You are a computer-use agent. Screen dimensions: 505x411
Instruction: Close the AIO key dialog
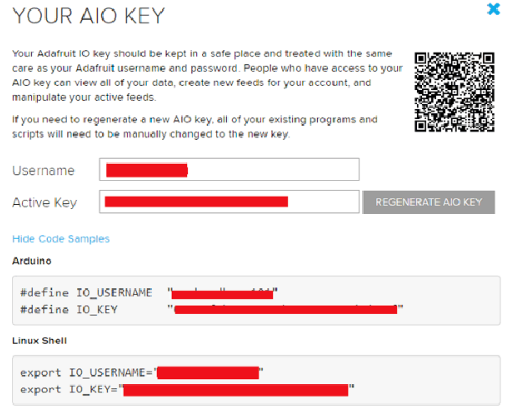tap(493, 9)
